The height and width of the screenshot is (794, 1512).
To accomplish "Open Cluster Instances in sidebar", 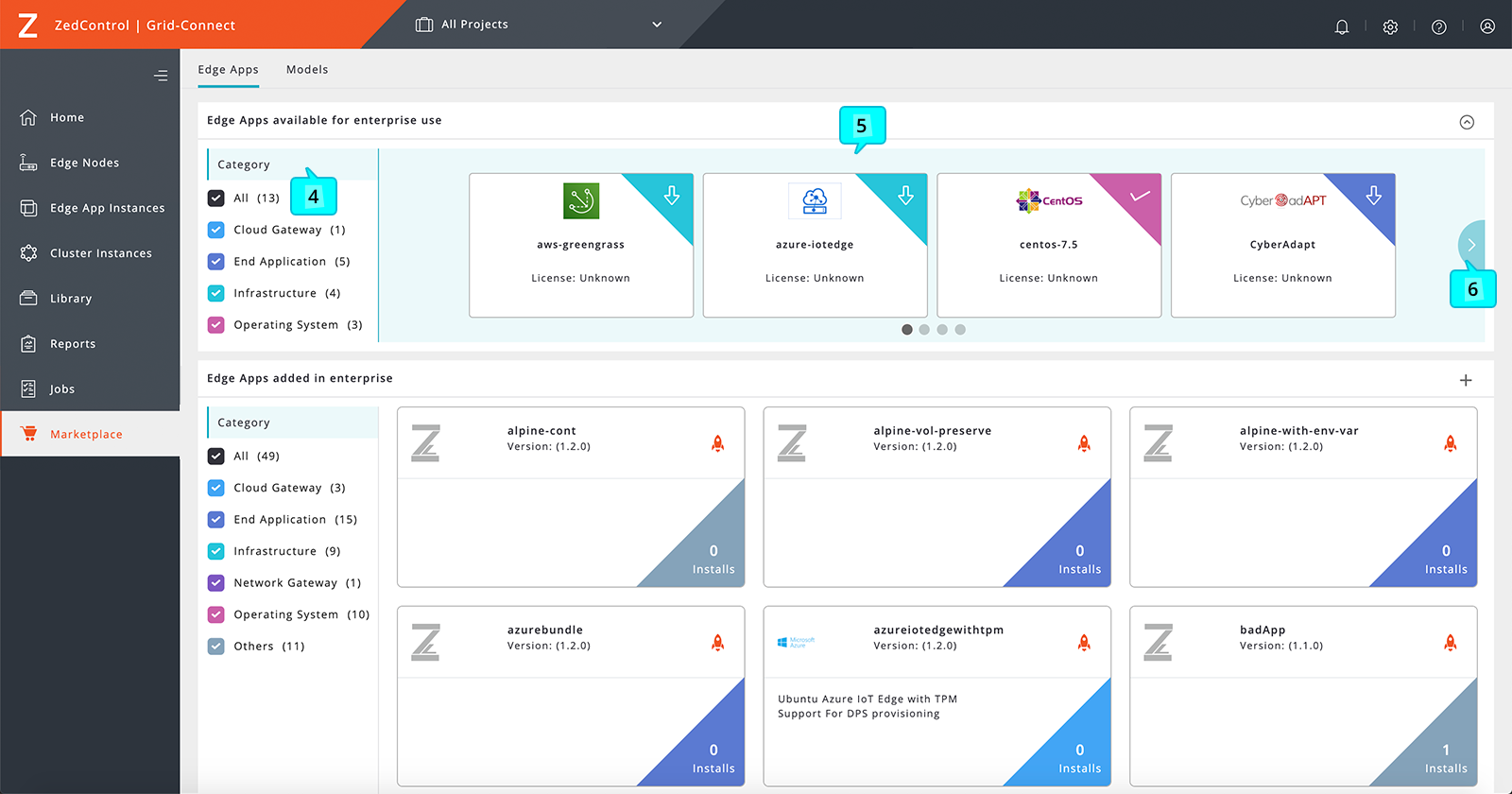I will tap(90, 253).
